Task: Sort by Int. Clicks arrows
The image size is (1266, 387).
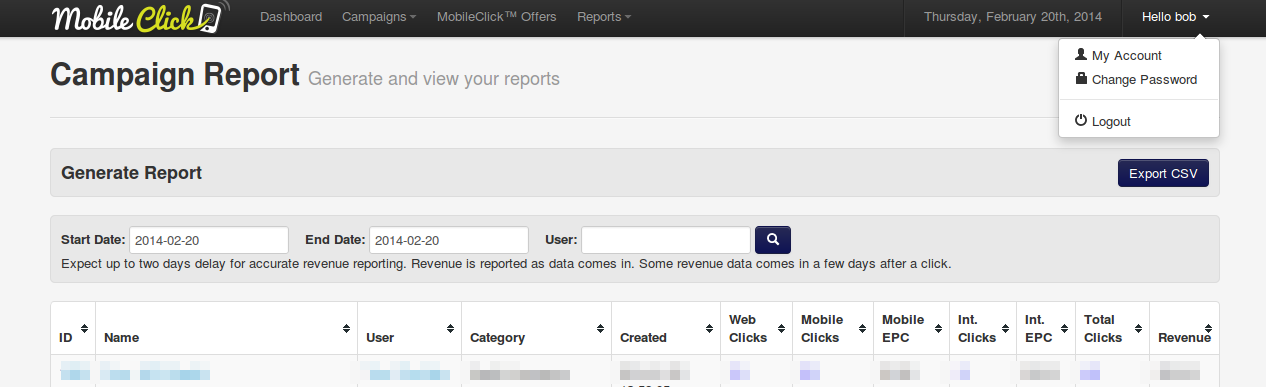Action: pos(1005,329)
